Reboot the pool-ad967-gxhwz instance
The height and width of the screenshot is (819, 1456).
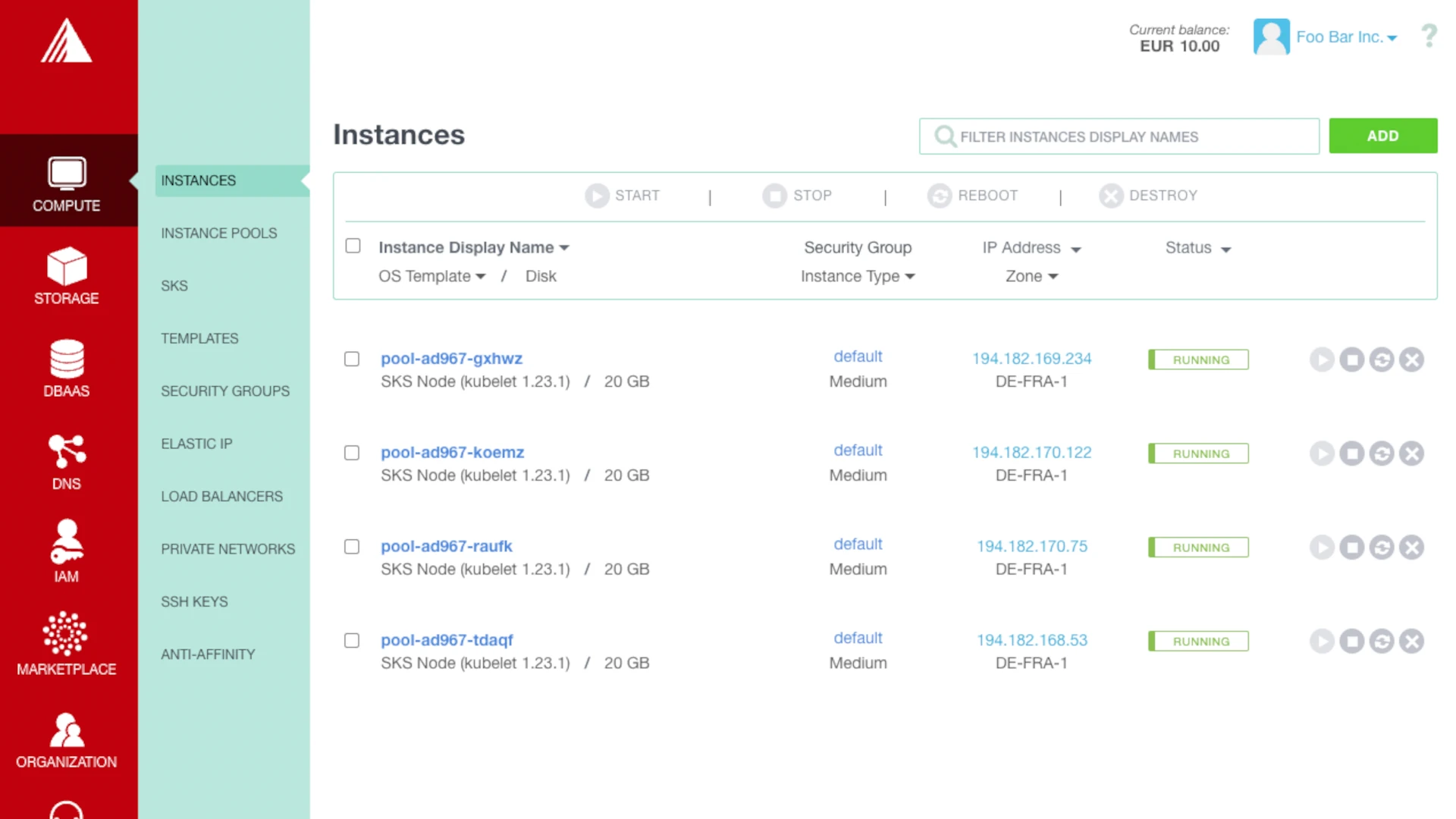pos(1382,359)
